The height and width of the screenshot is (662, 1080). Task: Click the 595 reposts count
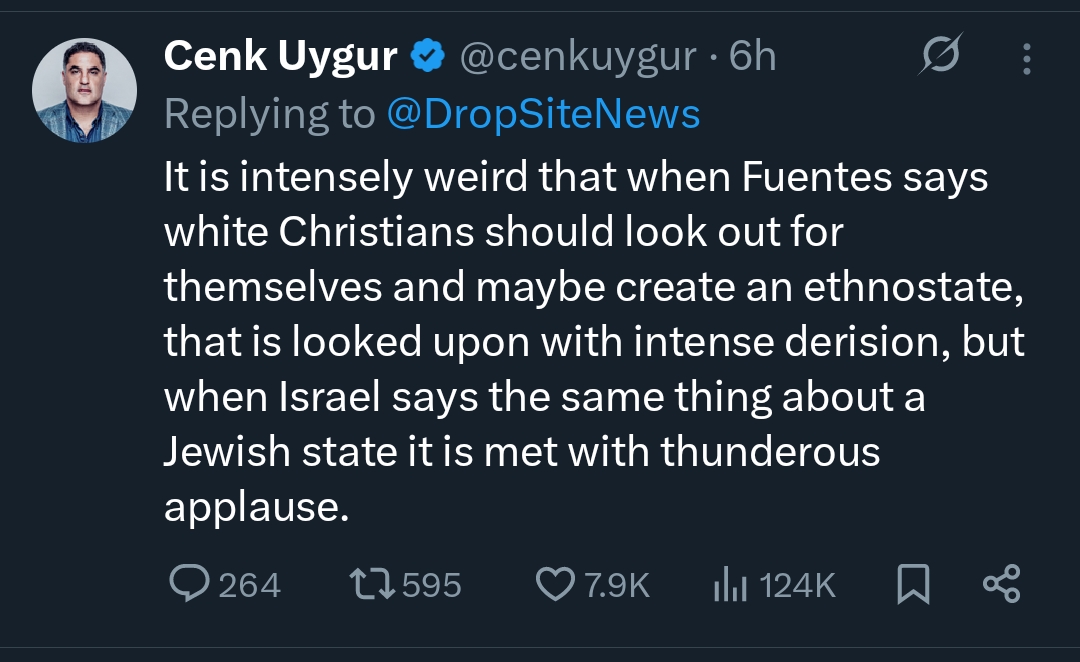coord(432,585)
